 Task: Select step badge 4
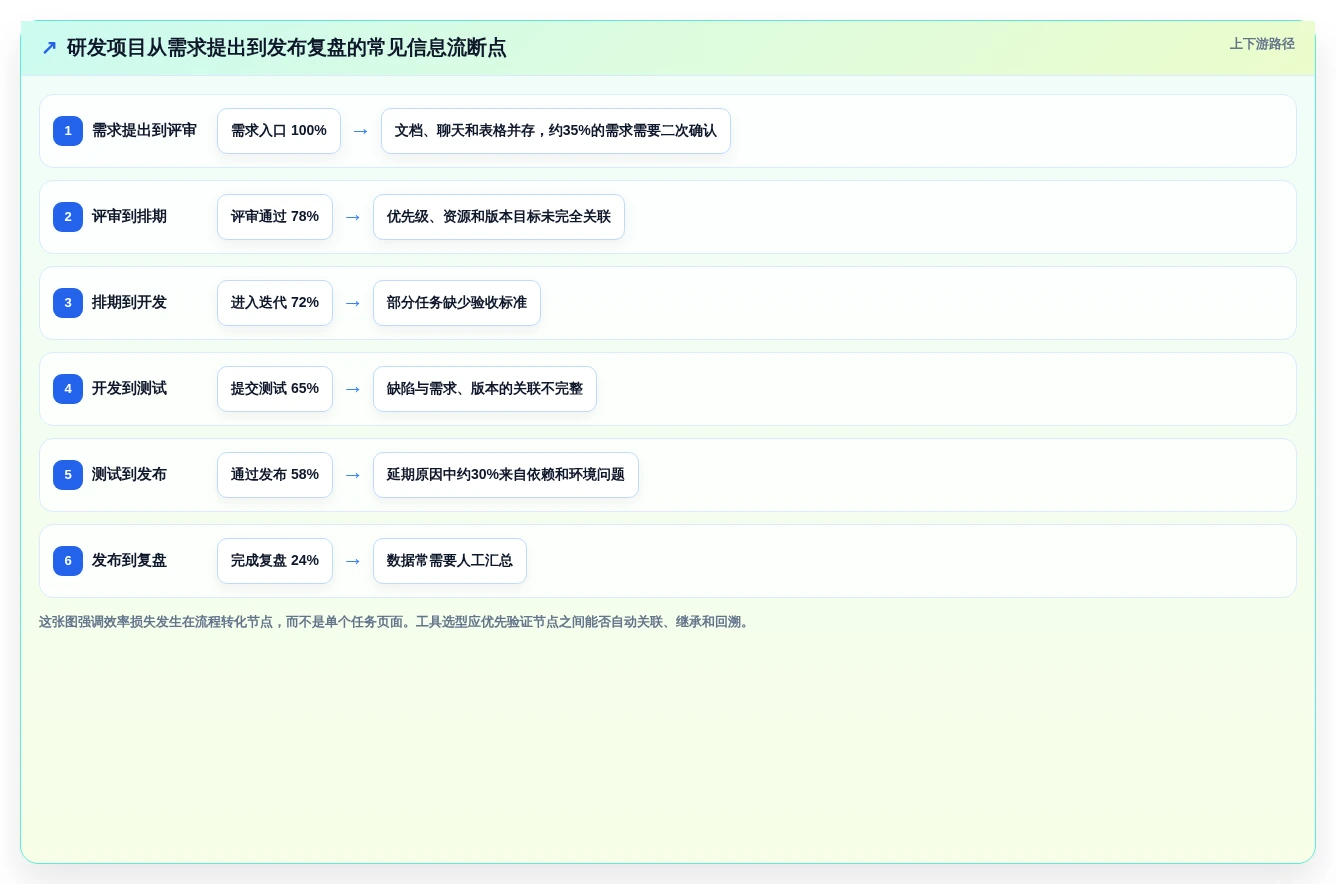(x=68, y=389)
